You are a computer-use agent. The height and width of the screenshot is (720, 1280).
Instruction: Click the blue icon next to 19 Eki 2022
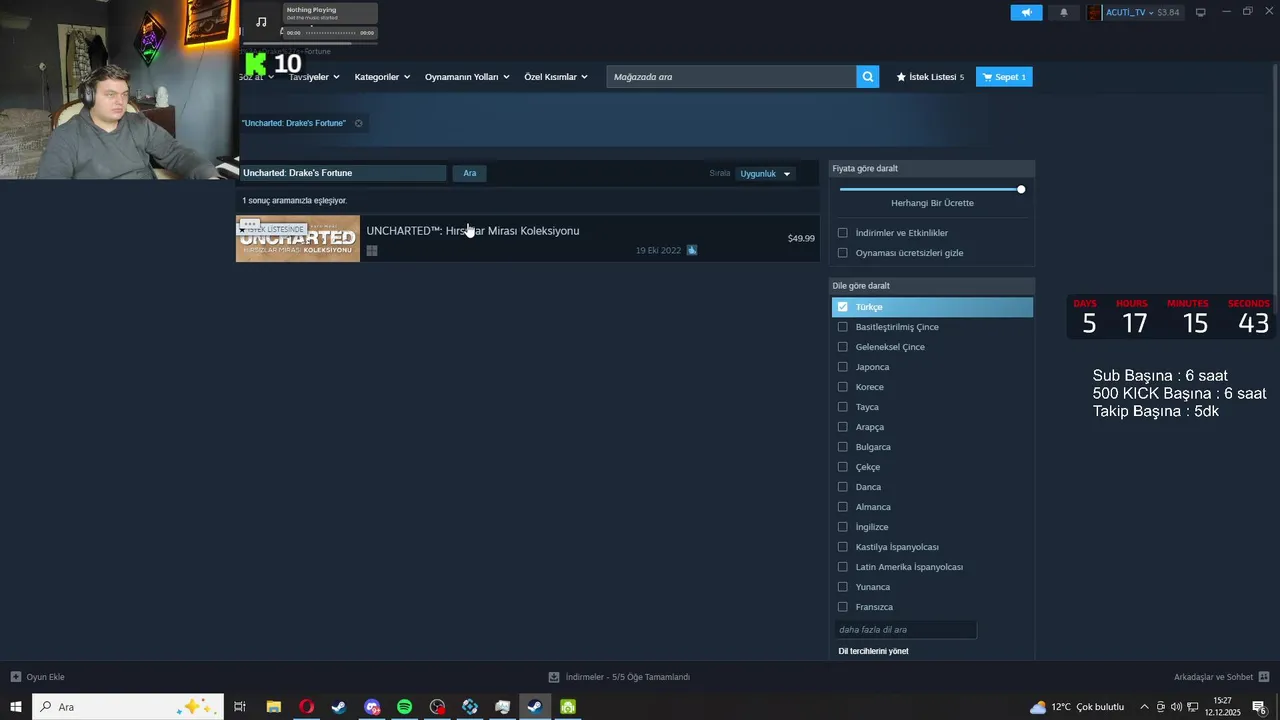click(x=692, y=250)
